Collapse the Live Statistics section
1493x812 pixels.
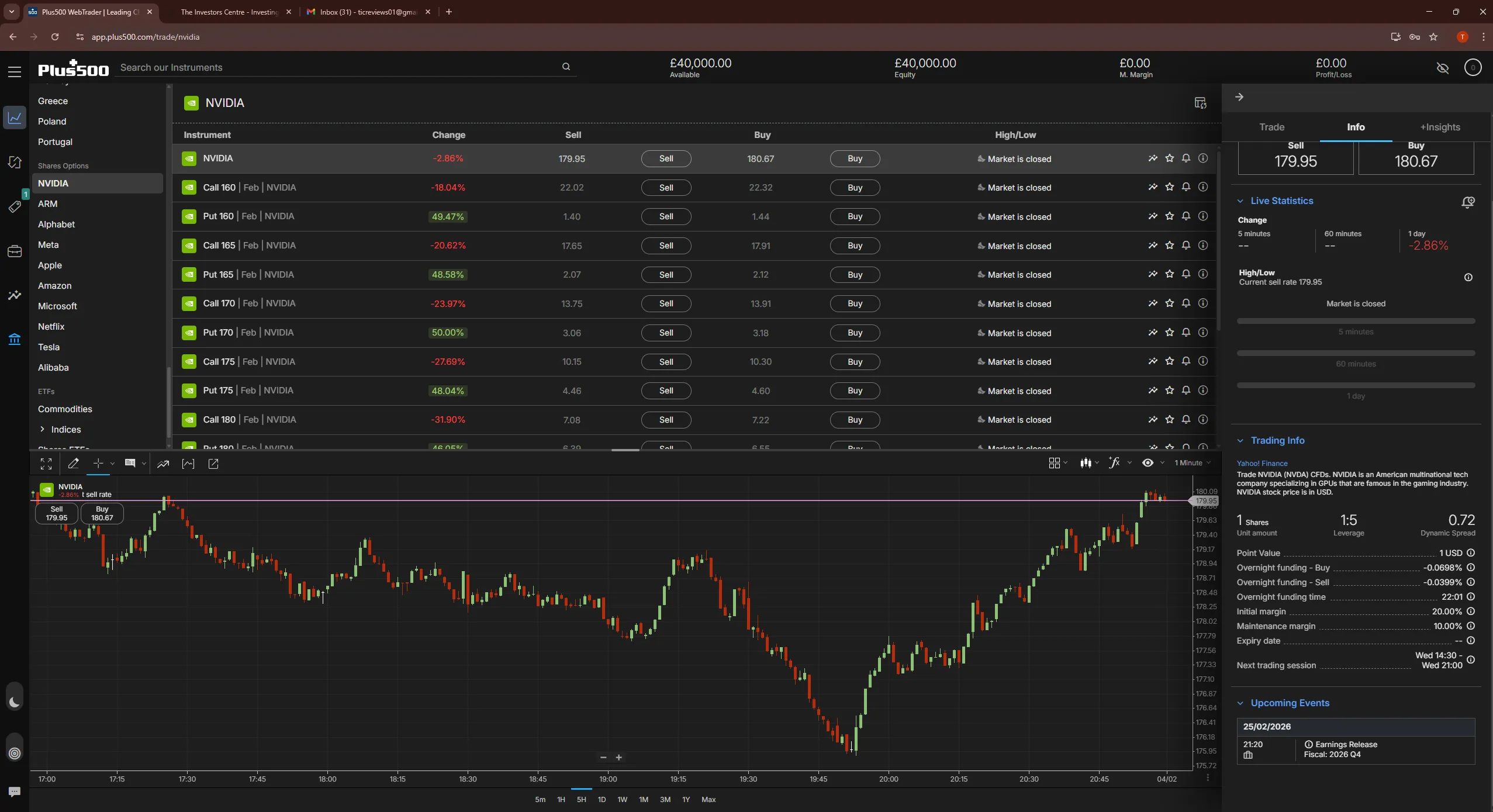[1240, 201]
